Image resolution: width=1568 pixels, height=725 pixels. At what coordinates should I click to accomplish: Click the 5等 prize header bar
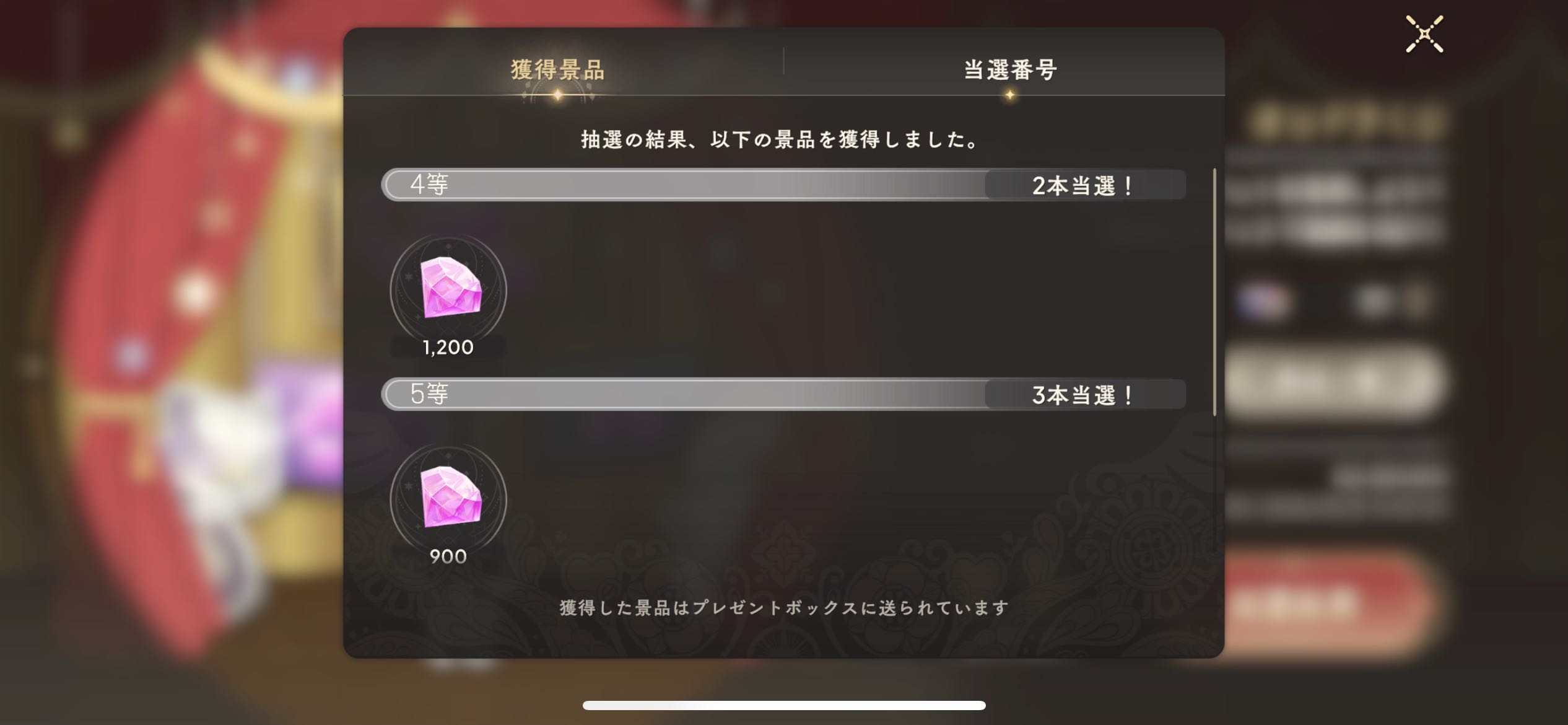pos(783,394)
